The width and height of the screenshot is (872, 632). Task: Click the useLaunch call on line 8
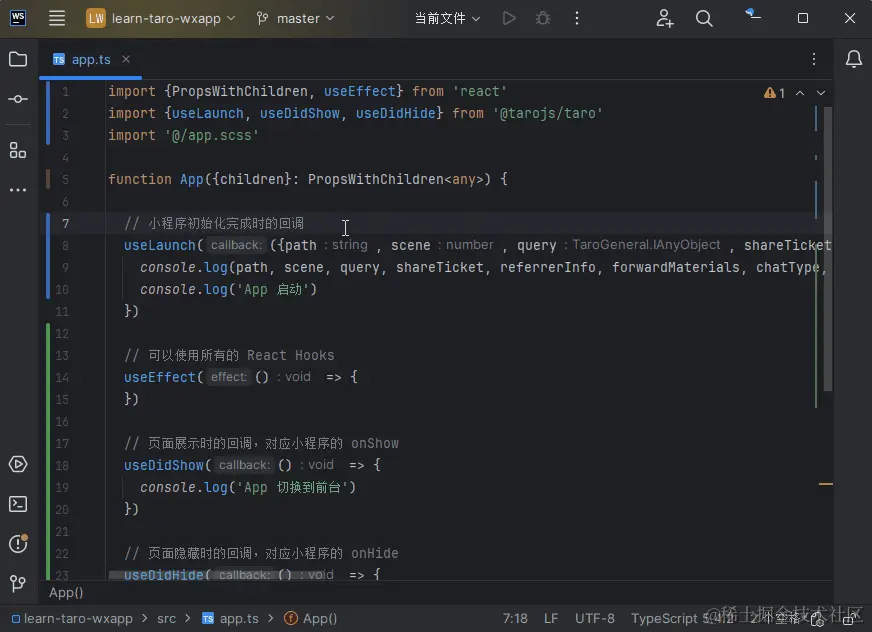(x=159, y=245)
